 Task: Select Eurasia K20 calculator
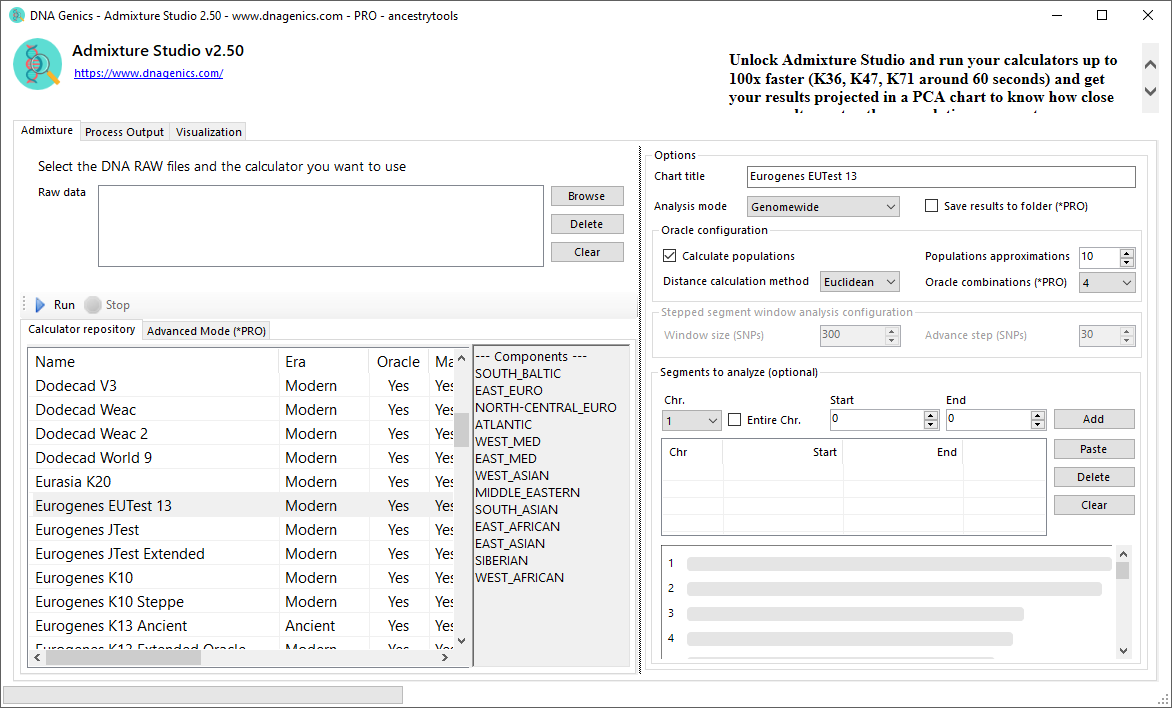coord(241,481)
